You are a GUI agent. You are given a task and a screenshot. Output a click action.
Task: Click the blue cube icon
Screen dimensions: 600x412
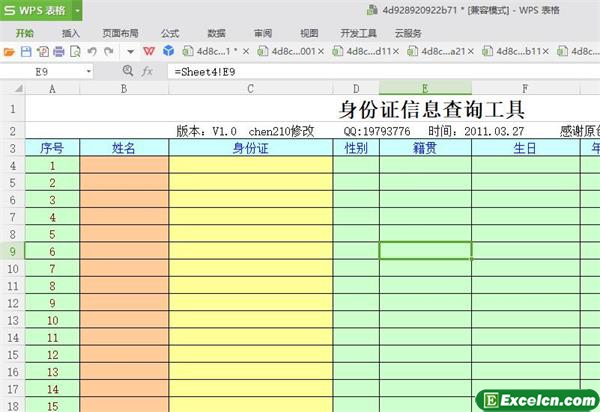click(x=169, y=50)
